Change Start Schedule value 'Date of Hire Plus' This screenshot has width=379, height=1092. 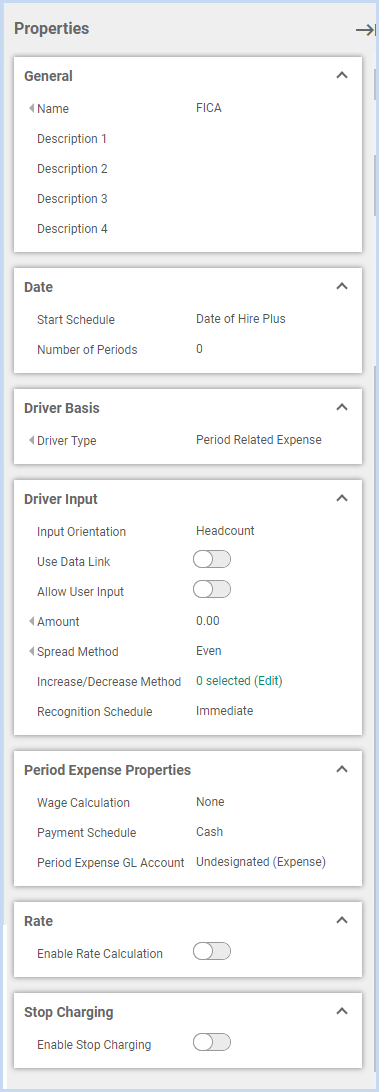(x=241, y=319)
